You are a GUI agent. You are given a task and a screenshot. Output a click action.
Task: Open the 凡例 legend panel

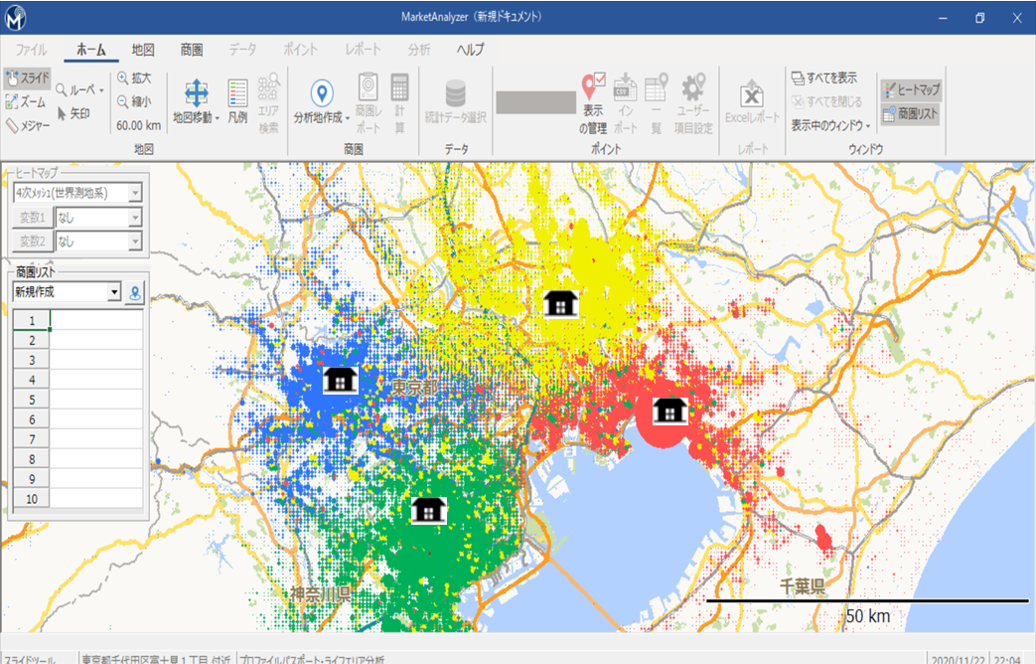(x=239, y=97)
